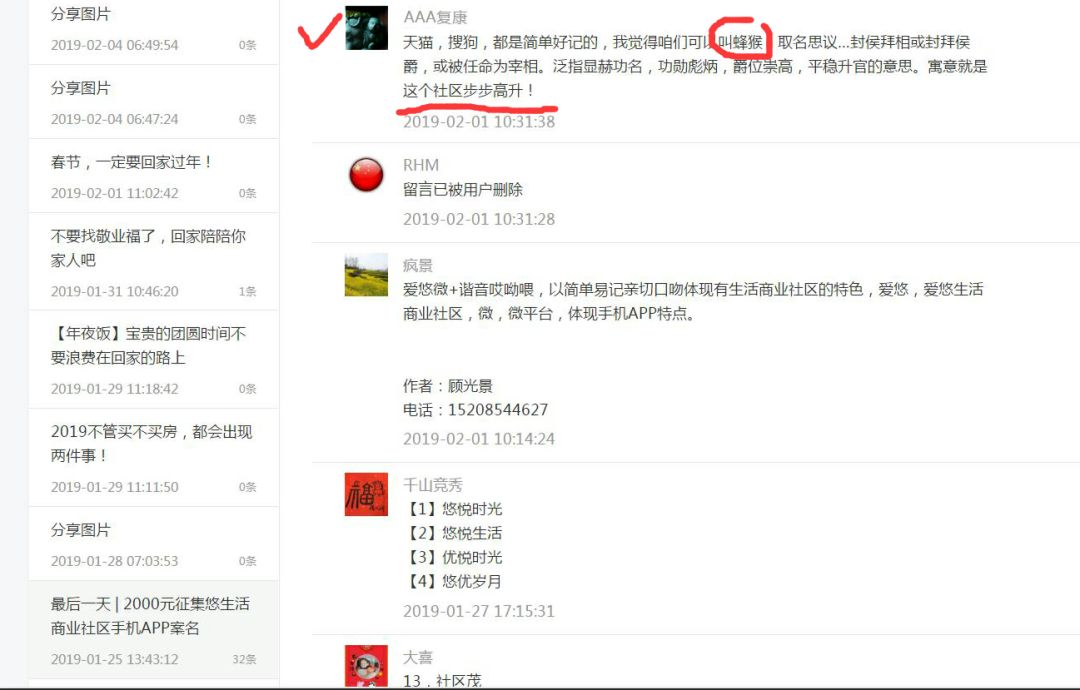The width and height of the screenshot is (1080, 690).
Task: Open 大喜's avatar picture
Action: tap(366, 665)
